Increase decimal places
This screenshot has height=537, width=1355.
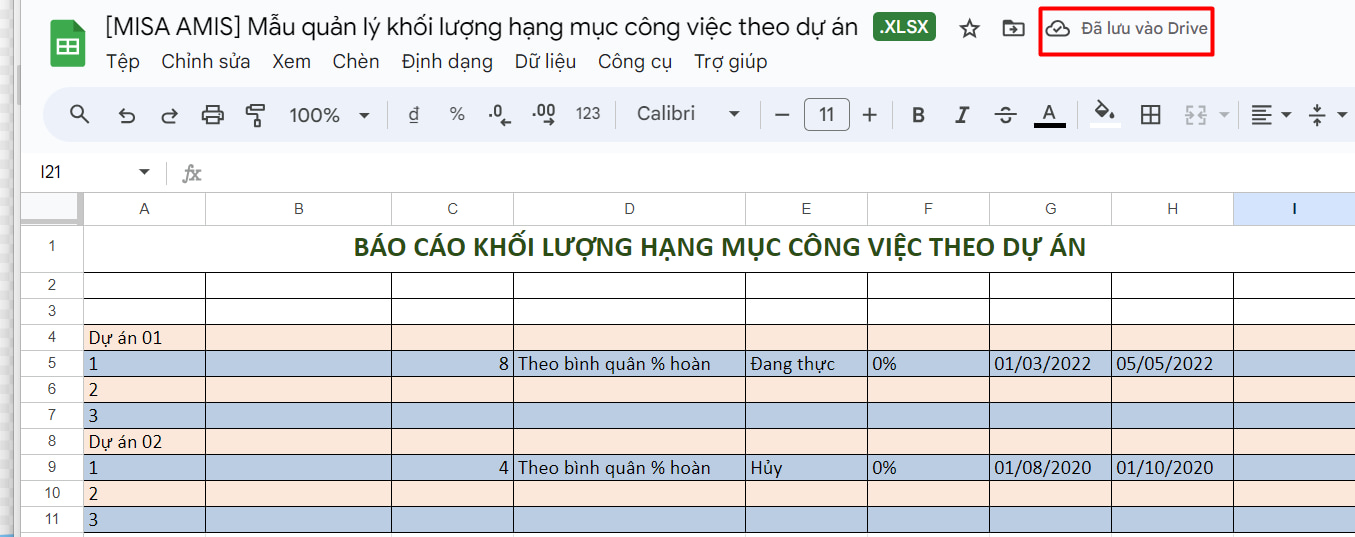pos(544,115)
